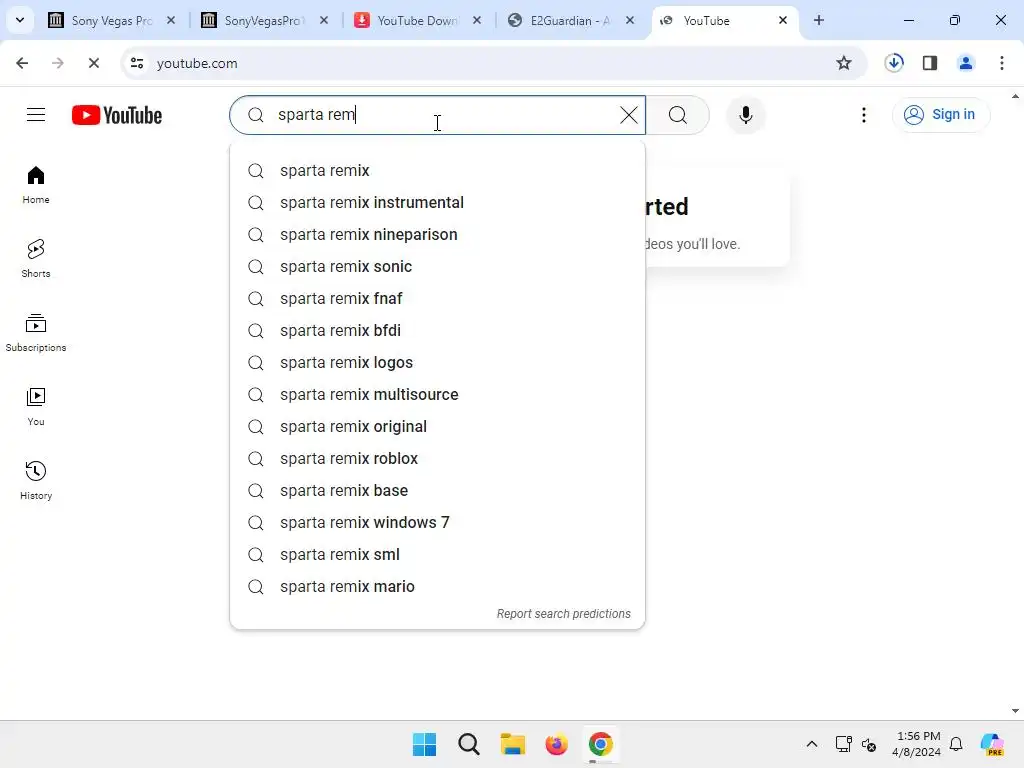This screenshot has width=1024, height=768.
Task: Open File Explorer from taskbar
Action: (513, 744)
